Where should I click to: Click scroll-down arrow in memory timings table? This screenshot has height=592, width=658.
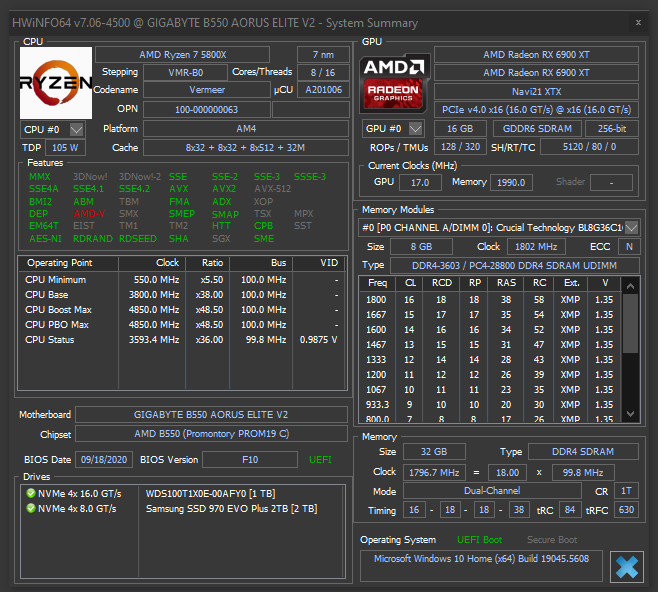630,414
